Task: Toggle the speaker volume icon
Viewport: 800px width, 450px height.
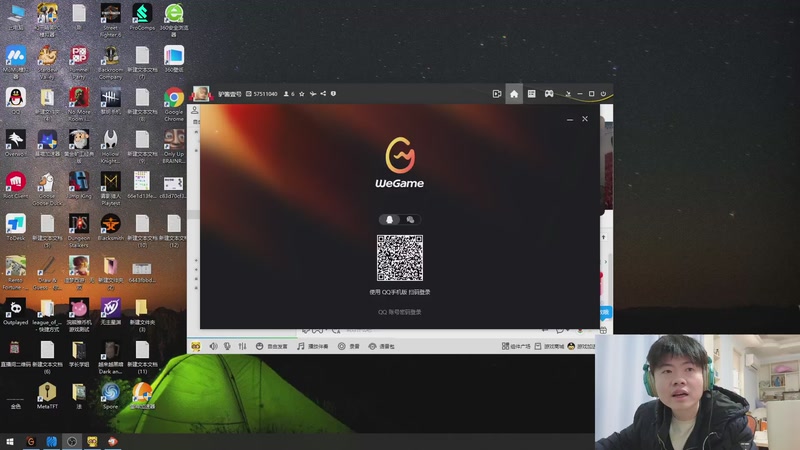Action: (213, 346)
